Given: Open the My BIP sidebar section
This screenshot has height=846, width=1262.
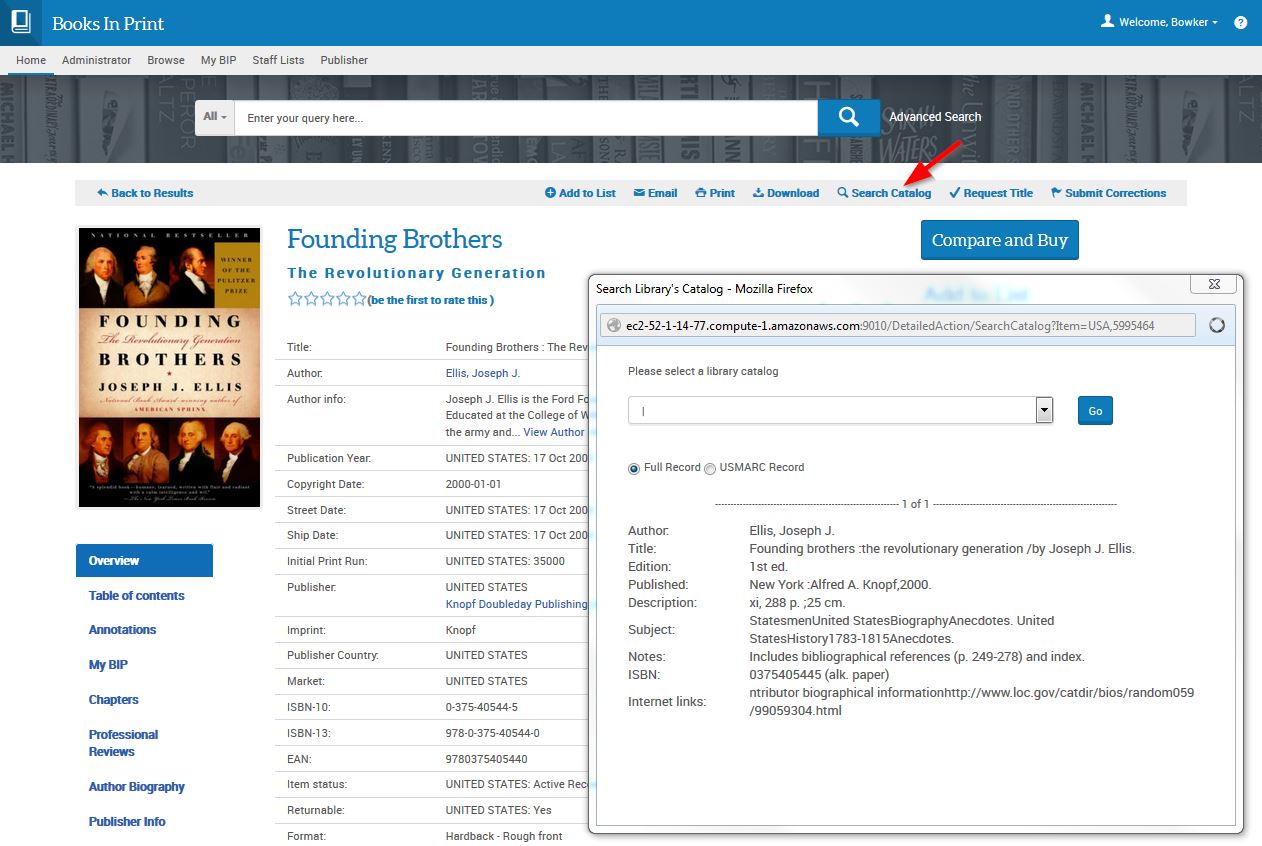Looking at the screenshot, I should 108,664.
